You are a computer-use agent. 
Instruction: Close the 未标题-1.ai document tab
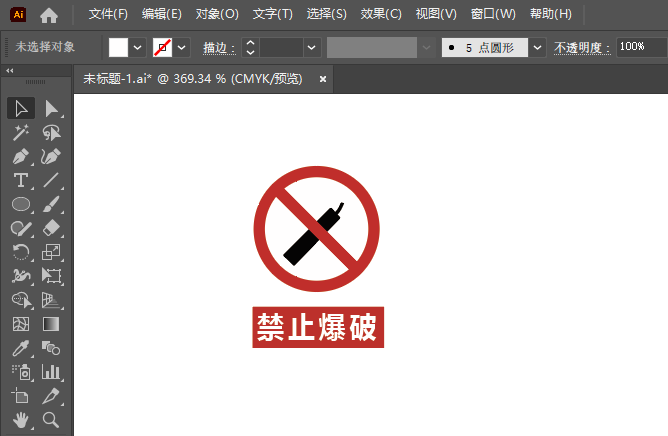(323, 79)
